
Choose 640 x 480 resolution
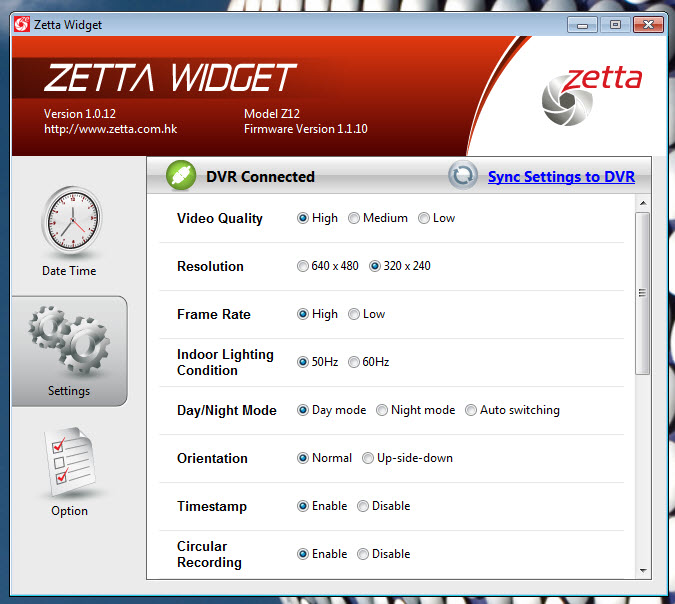click(303, 266)
